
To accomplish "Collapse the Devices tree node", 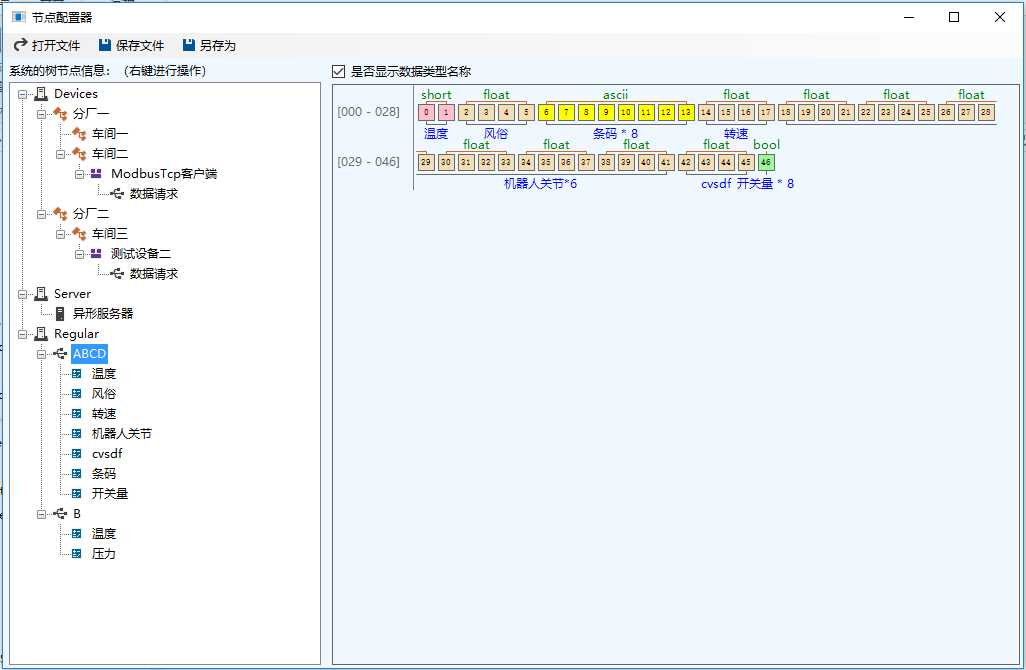I will pos(22,94).
